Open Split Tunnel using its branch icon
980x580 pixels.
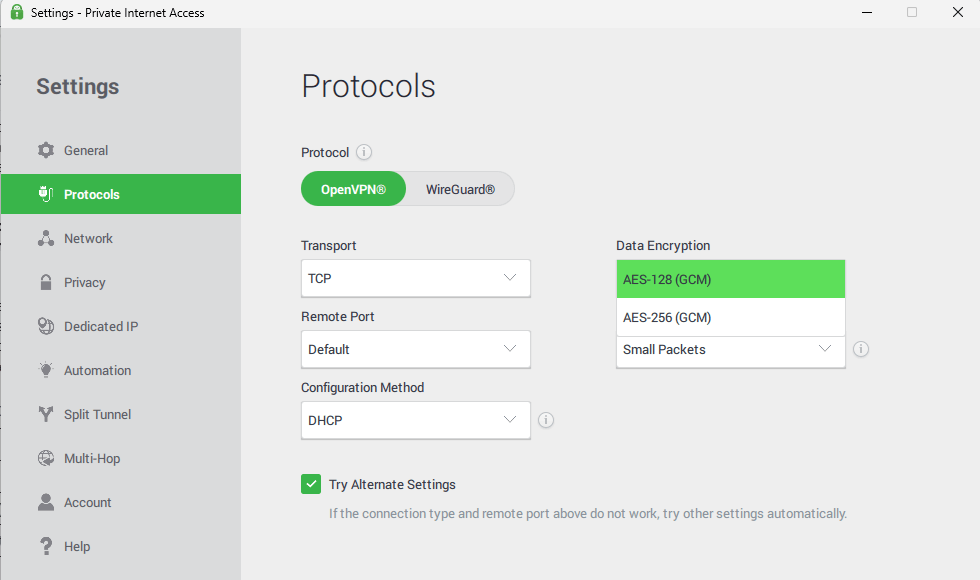point(45,414)
